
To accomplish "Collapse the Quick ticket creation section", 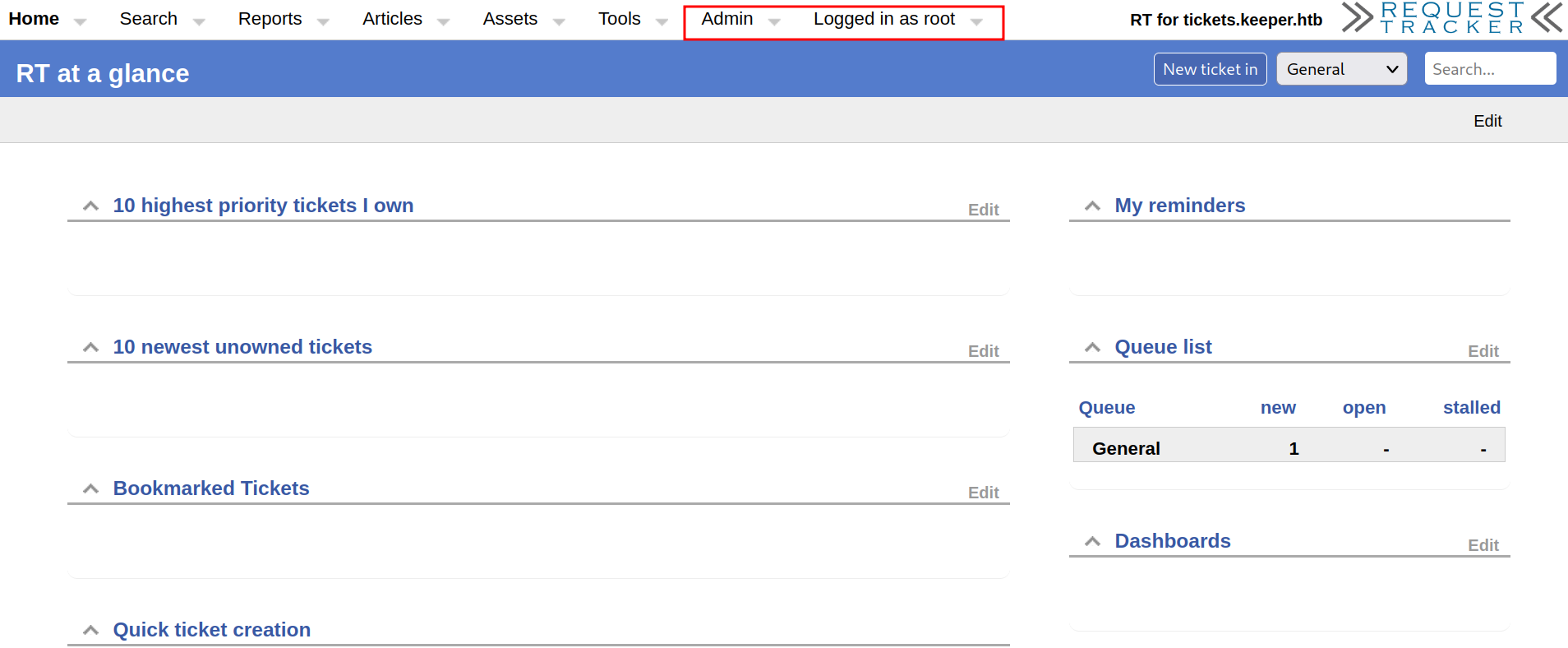I will pos(91,630).
